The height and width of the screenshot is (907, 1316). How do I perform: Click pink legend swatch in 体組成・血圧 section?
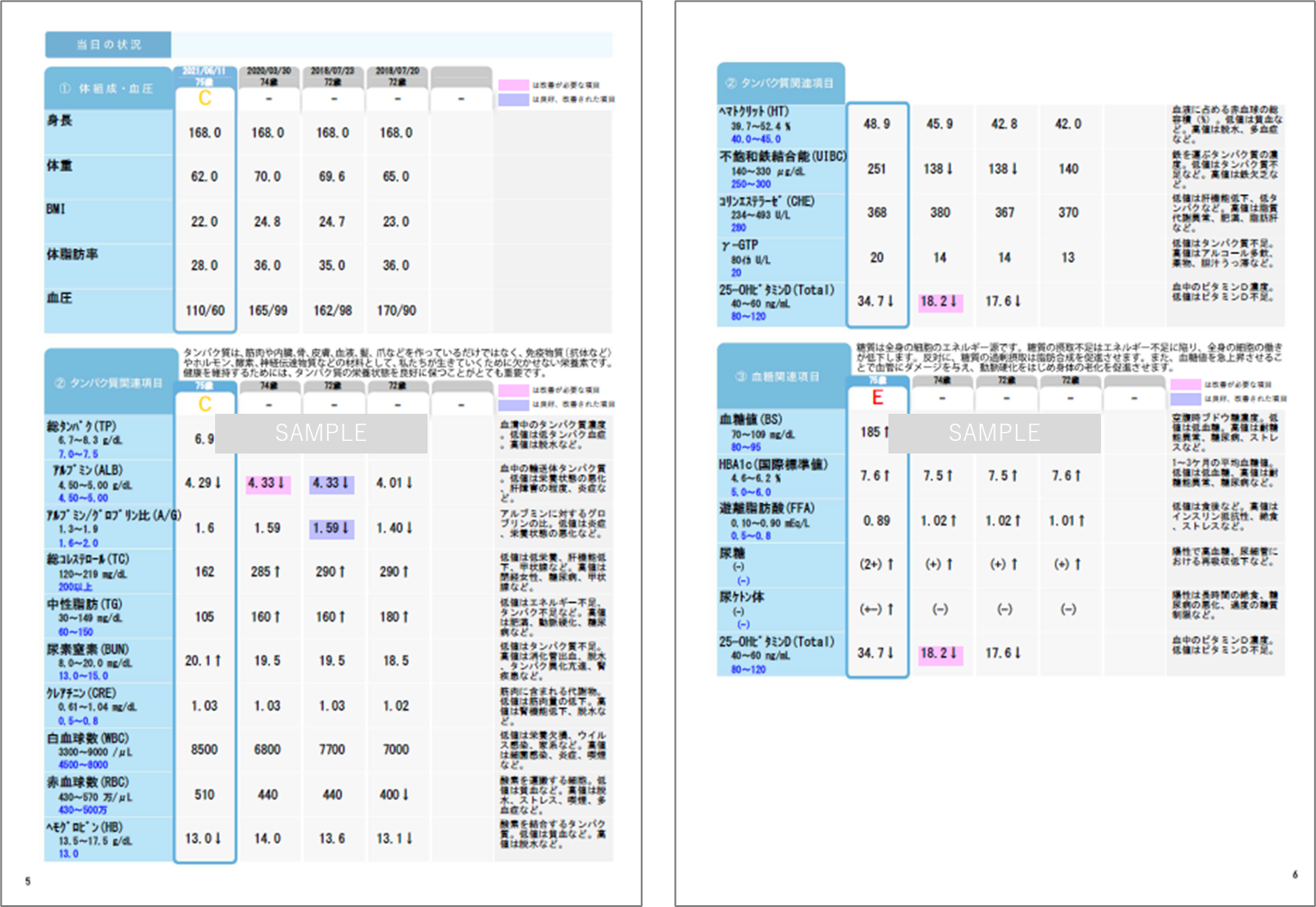(x=513, y=85)
